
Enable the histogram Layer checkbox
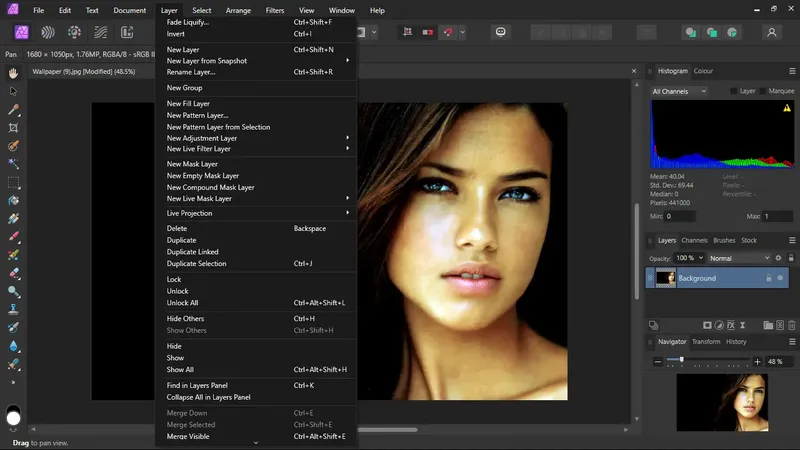(x=735, y=91)
